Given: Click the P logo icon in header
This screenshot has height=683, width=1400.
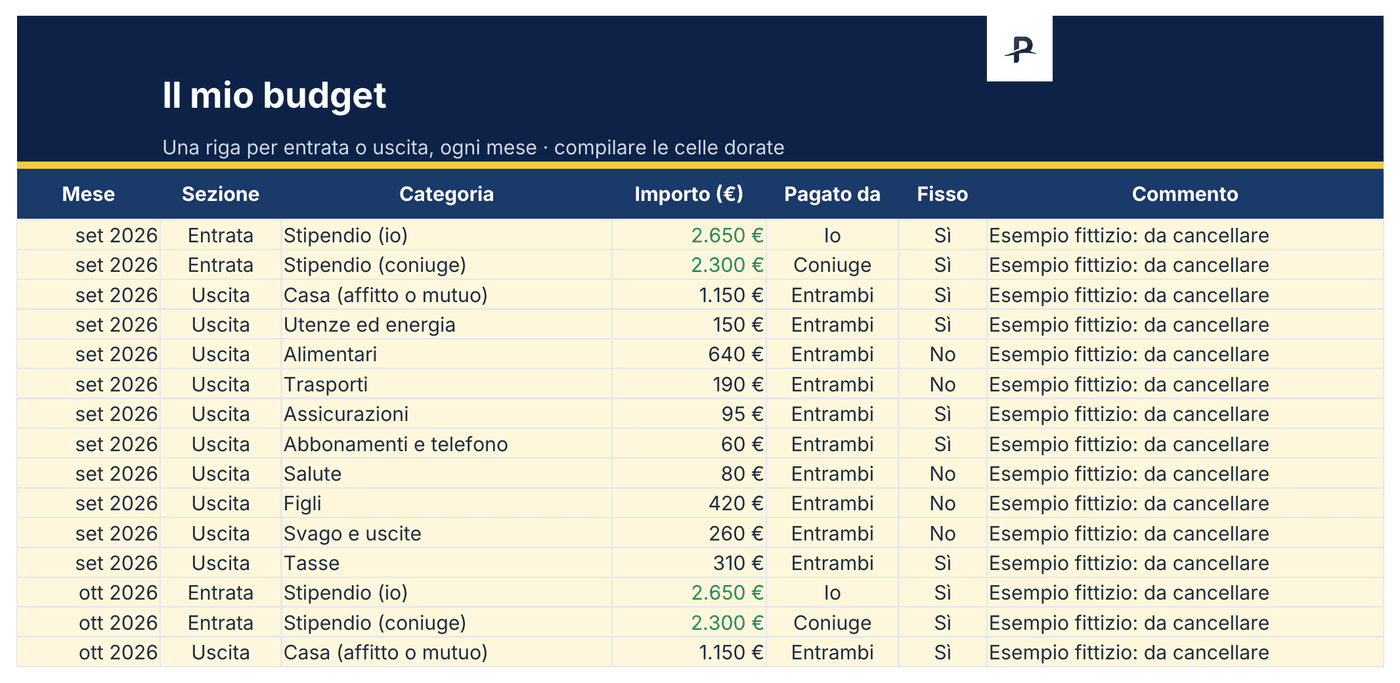Looking at the screenshot, I should point(1019,48).
